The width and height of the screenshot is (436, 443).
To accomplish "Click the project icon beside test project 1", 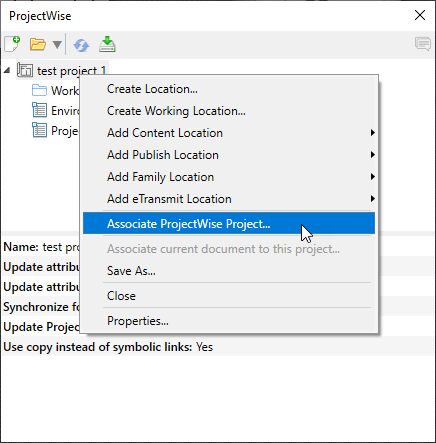I will [25, 70].
